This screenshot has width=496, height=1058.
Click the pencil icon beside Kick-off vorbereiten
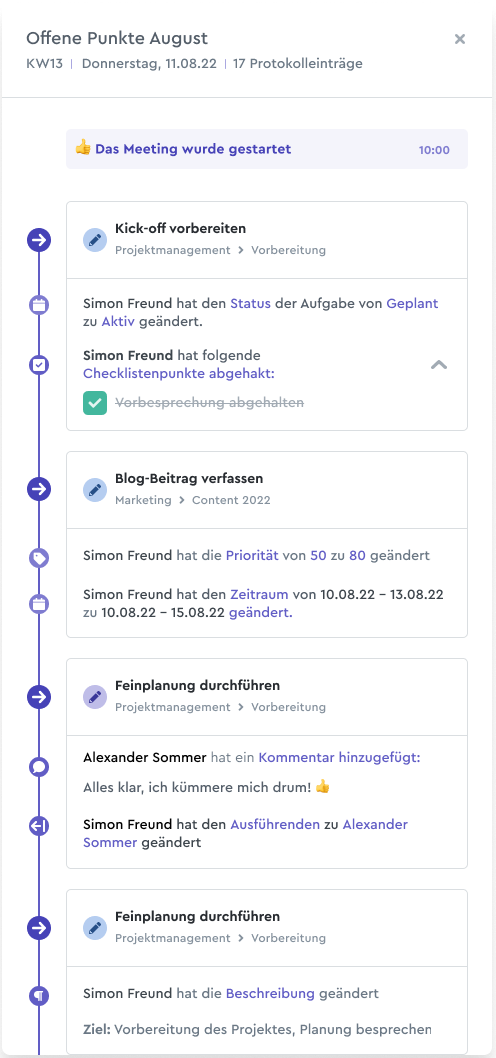click(x=94, y=240)
